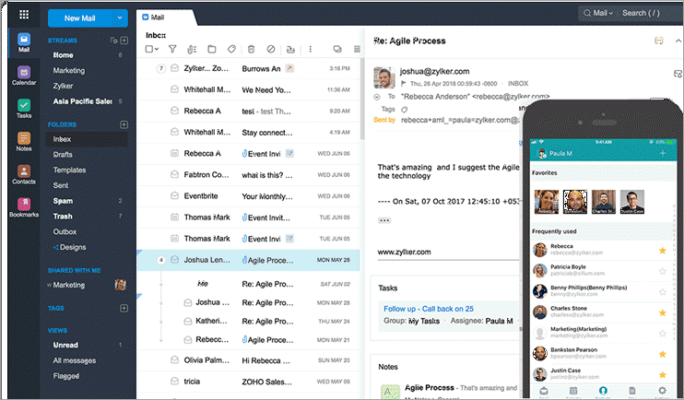684x400 pixels.
Task: Click the add stream plus icon
Action: pos(124,40)
